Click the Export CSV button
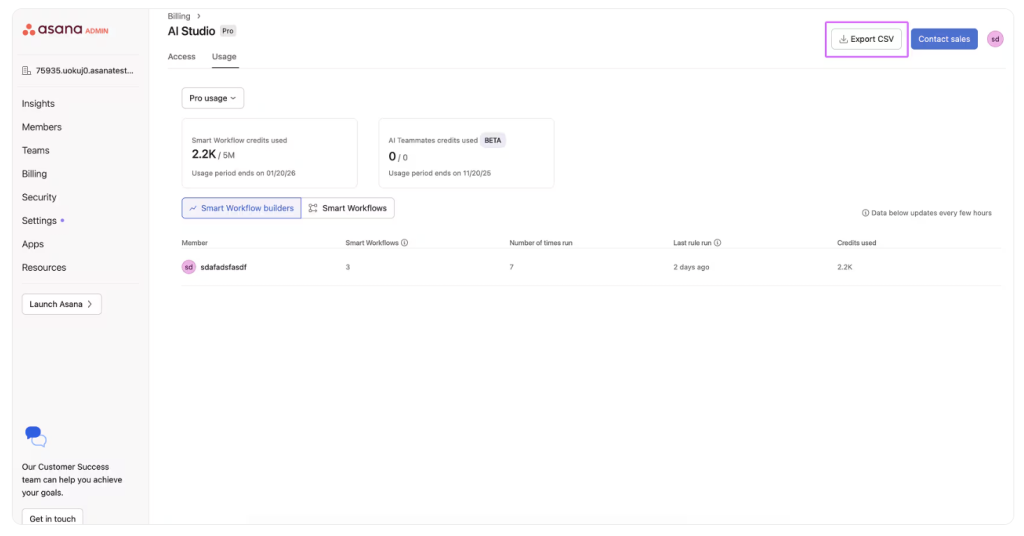 click(x=866, y=39)
